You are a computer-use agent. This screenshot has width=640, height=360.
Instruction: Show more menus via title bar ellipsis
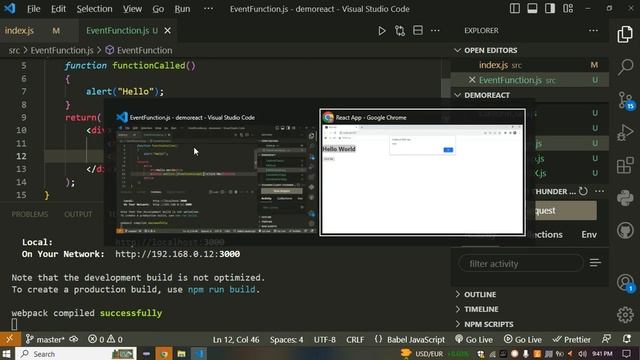[x=208, y=9]
